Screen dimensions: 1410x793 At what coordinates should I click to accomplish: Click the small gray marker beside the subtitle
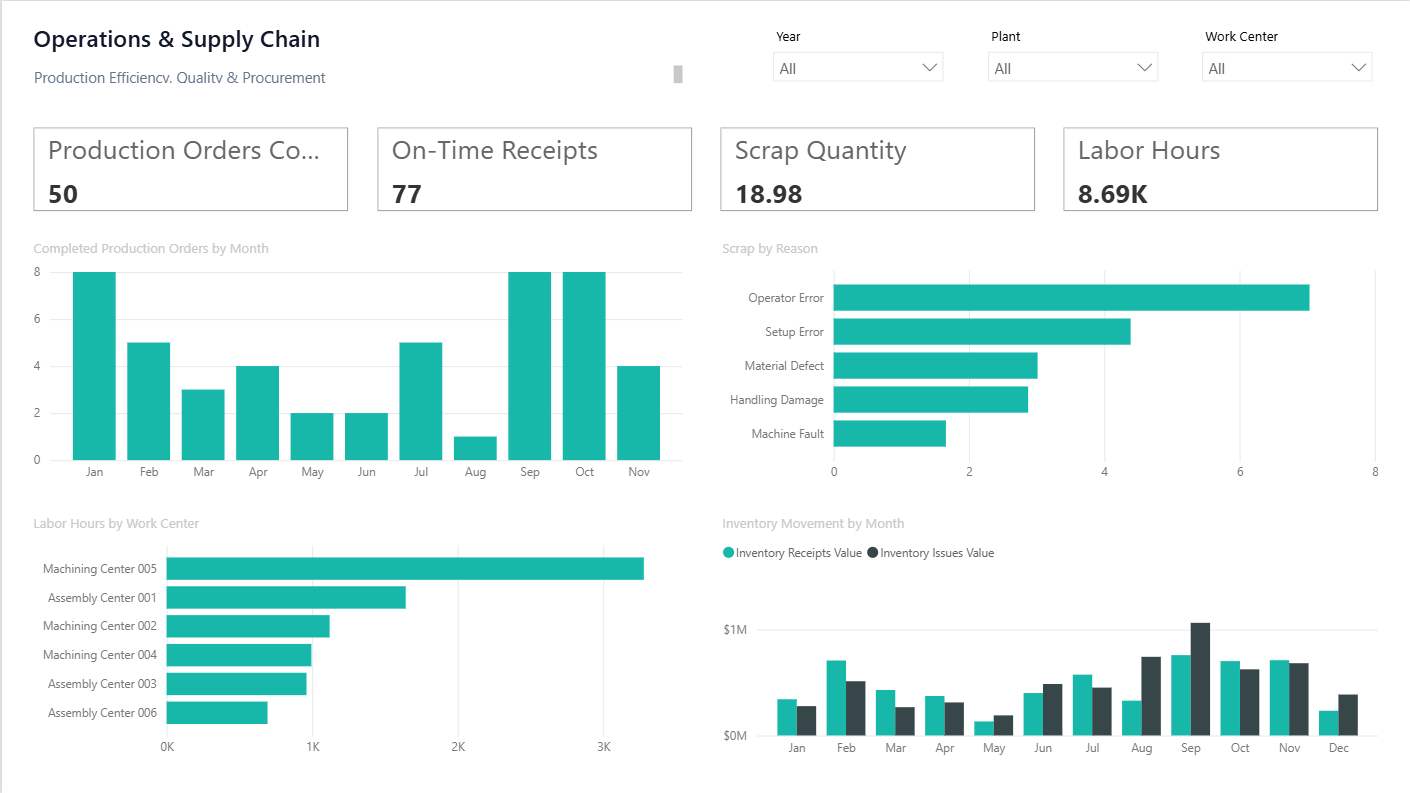coord(678,74)
